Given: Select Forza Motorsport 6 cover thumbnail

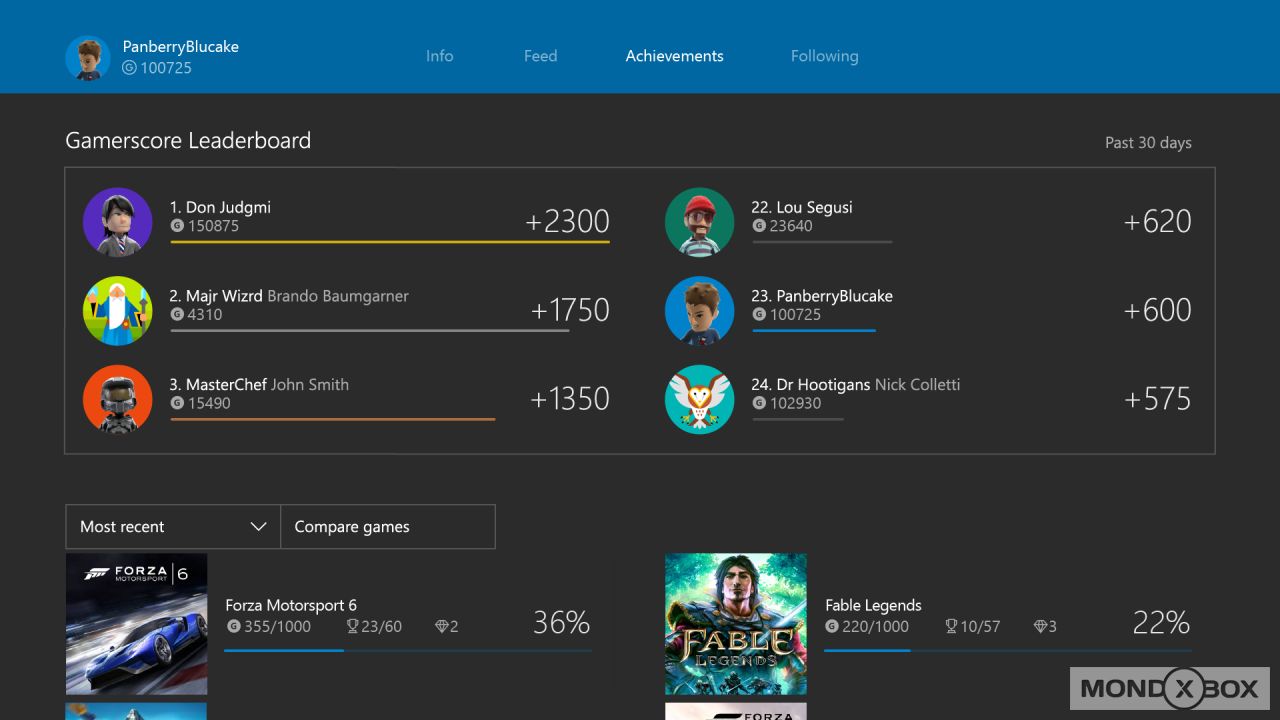Looking at the screenshot, I should click(x=137, y=624).
